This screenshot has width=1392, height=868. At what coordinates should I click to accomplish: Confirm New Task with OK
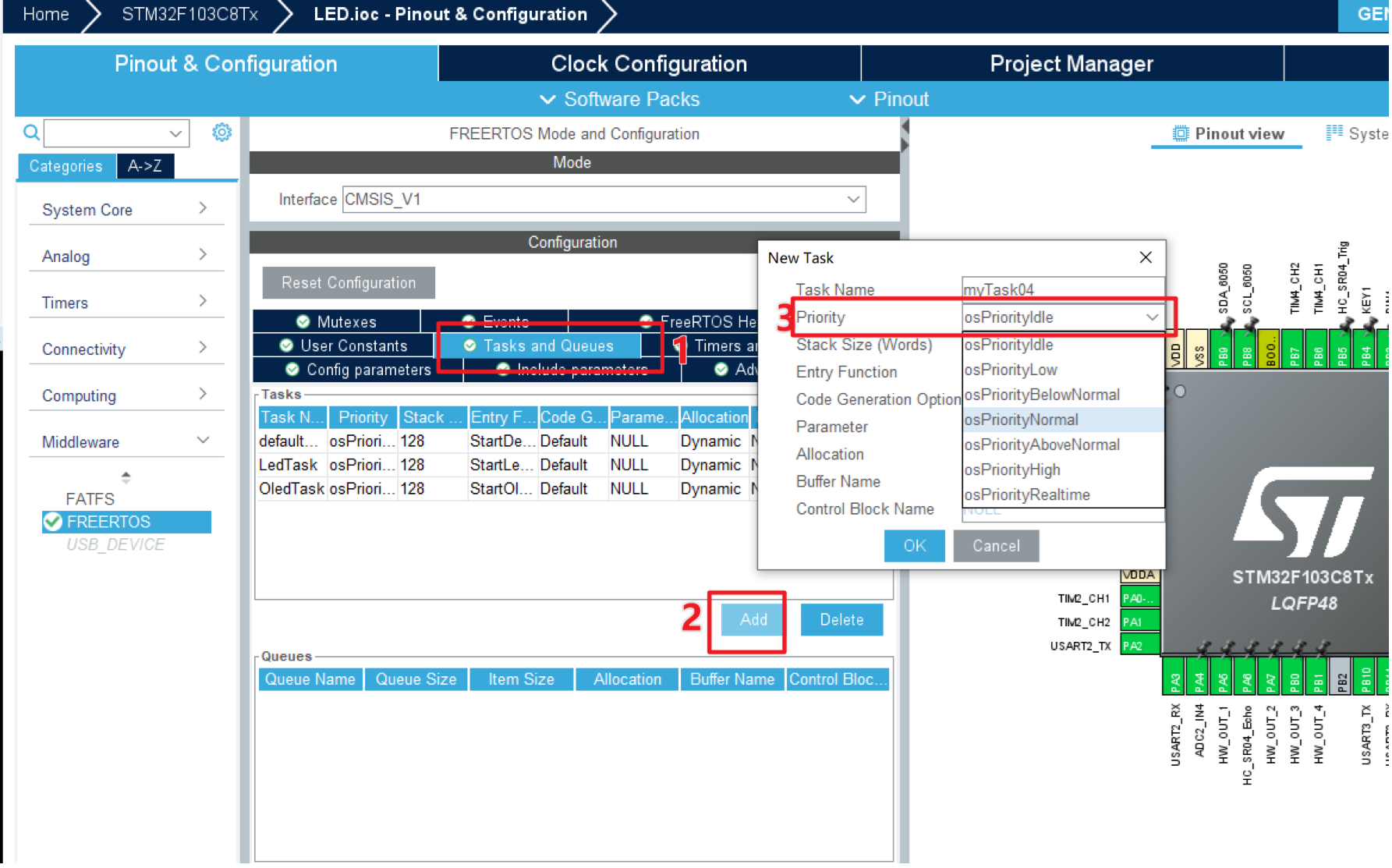tap(914, 546)
